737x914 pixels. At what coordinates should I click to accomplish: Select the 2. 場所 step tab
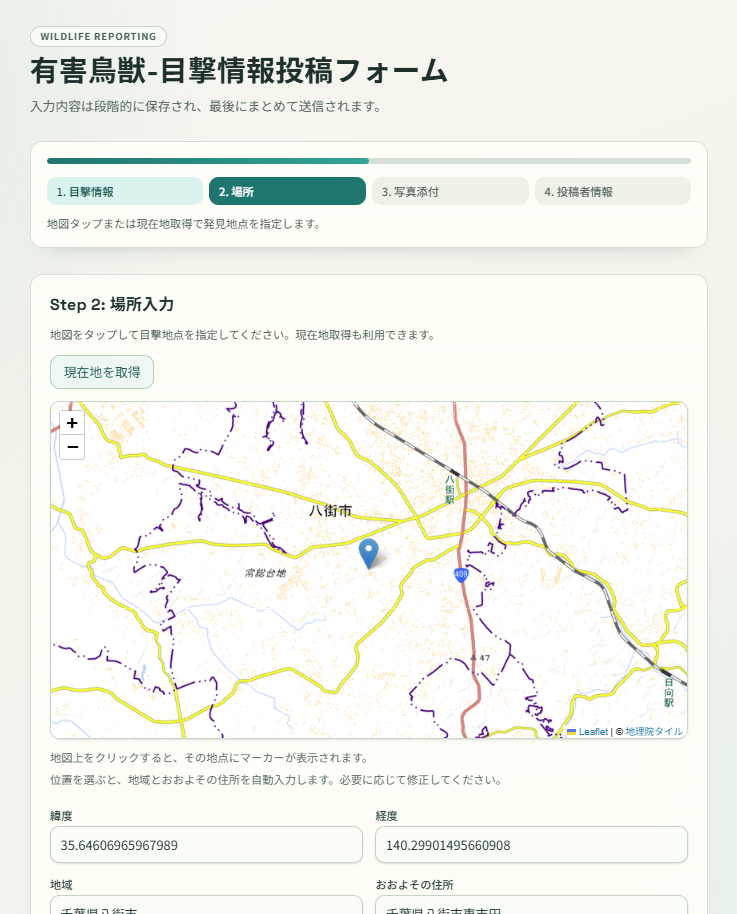click(287, 191)
